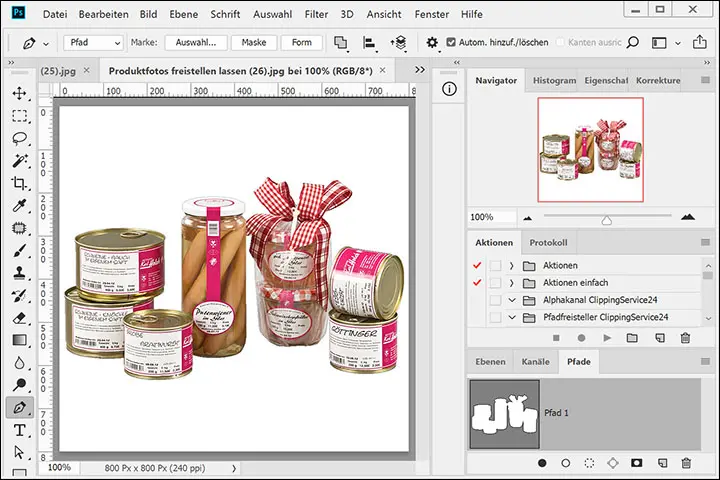Select the Crop tool
Image resolution: width=720 pixels, height=480 pixels.
pos(19,183)
